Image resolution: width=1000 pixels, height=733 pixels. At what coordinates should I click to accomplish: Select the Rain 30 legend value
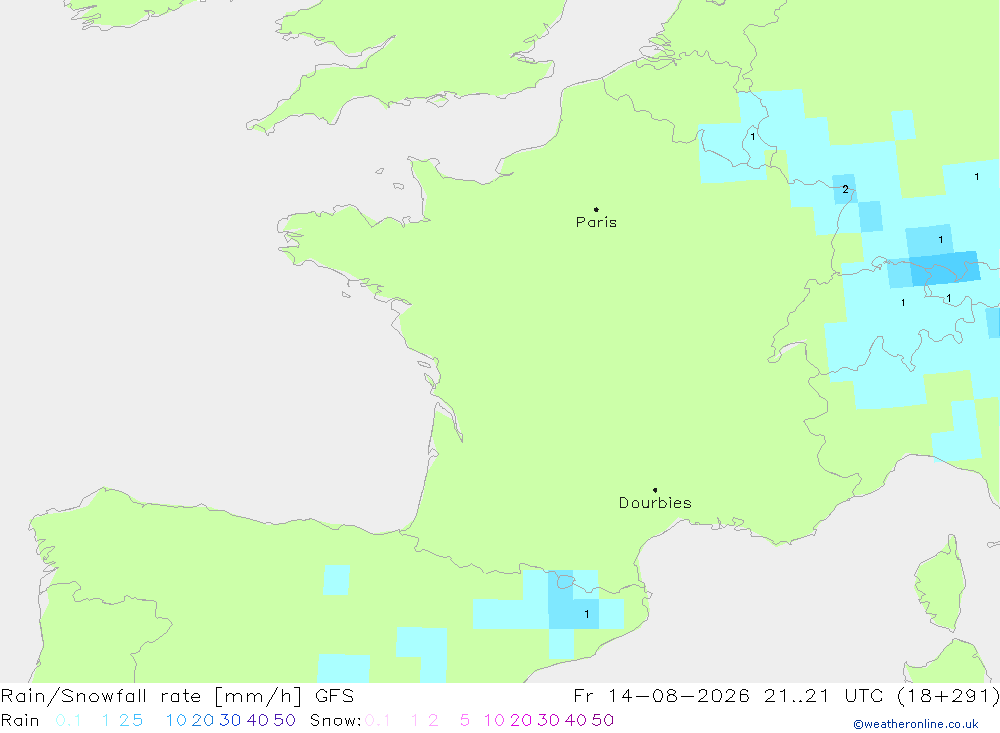(x=230, y=720)
